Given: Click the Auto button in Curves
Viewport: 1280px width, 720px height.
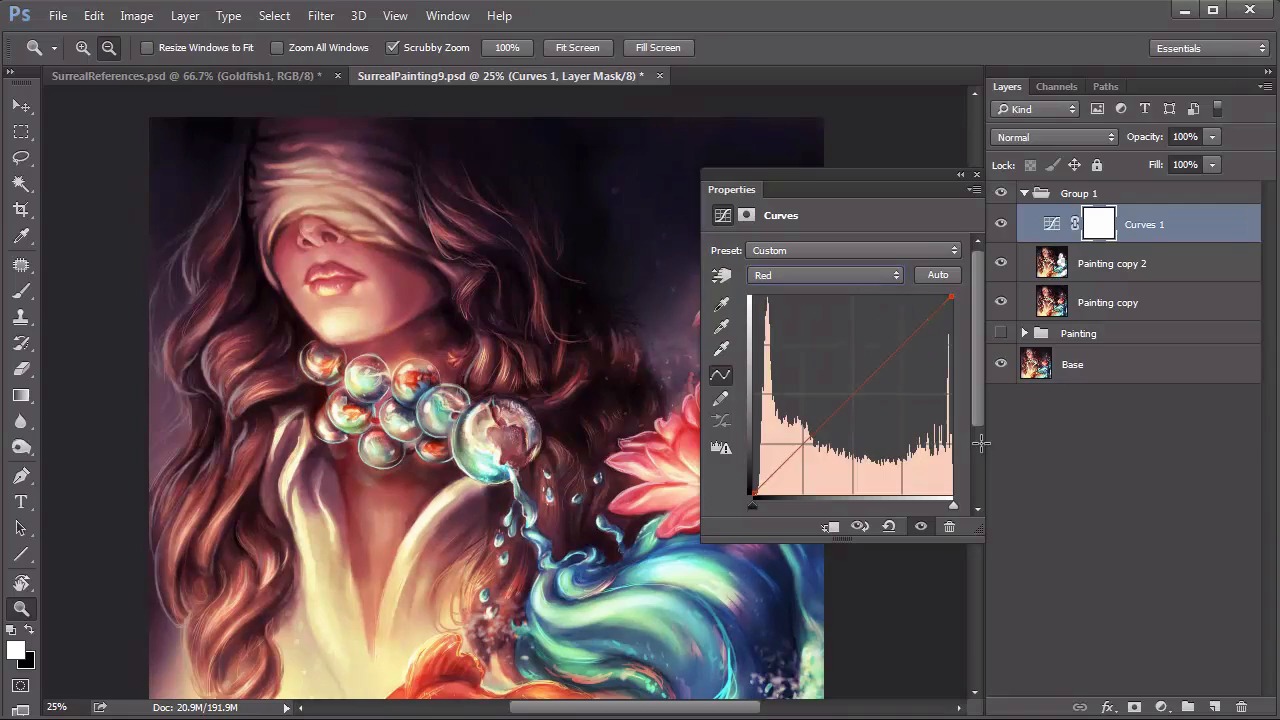Looking at the screenshot, I should point(938,275).
